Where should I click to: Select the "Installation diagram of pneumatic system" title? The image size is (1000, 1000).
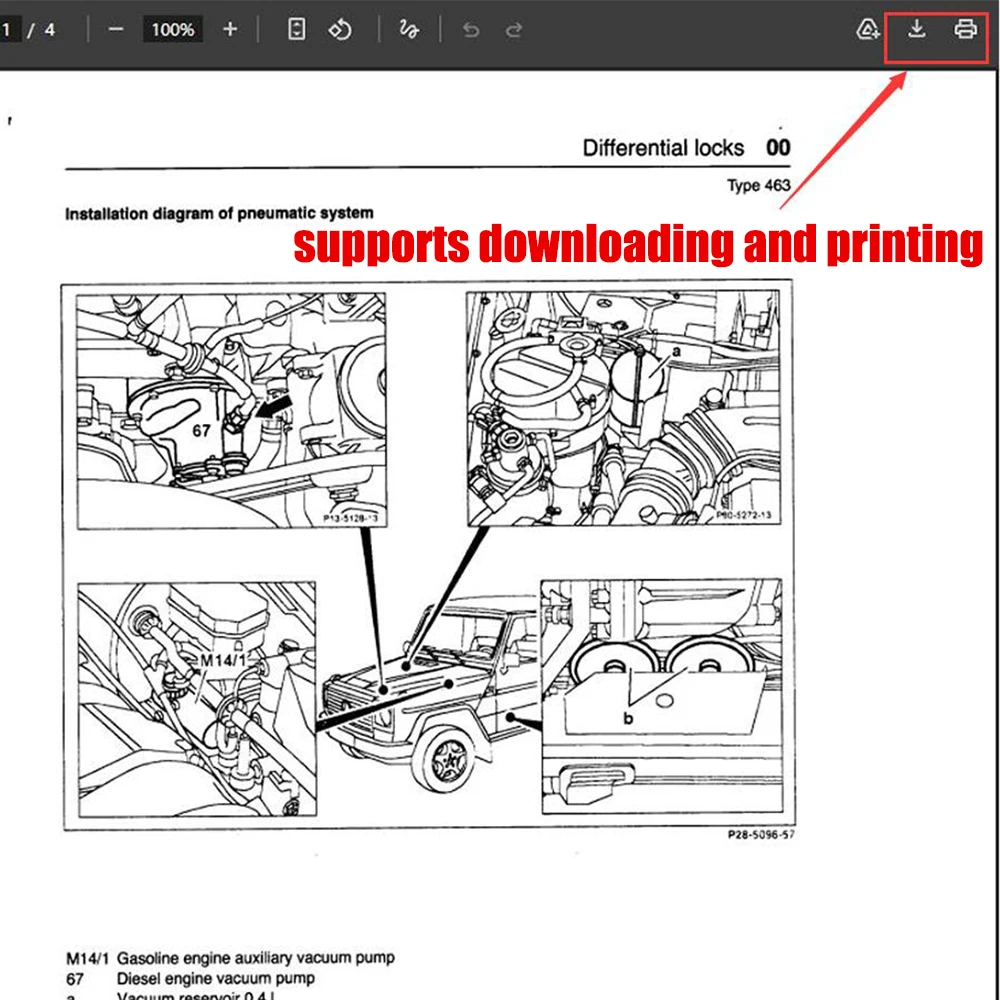219,213
